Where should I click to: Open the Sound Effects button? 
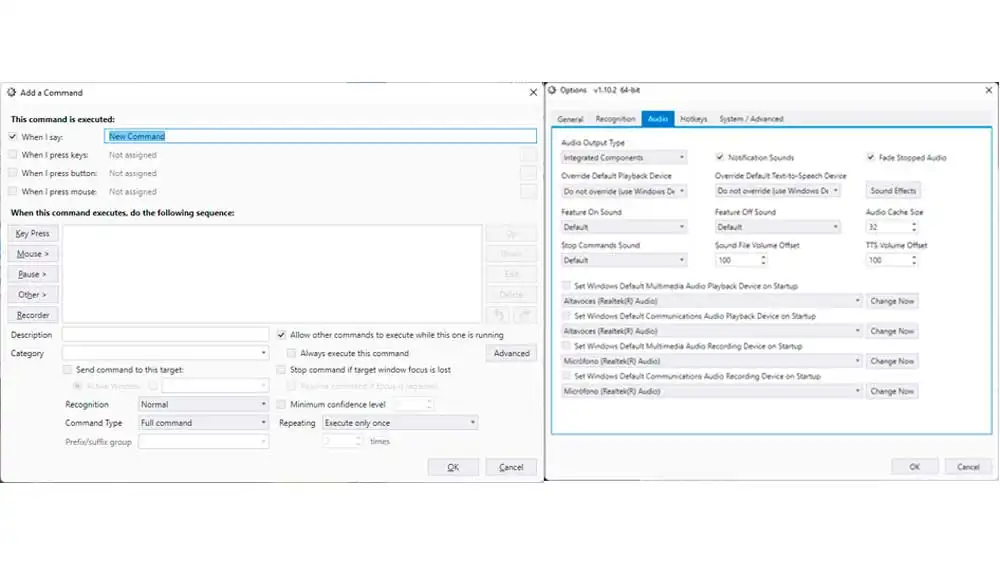[893, 191]
